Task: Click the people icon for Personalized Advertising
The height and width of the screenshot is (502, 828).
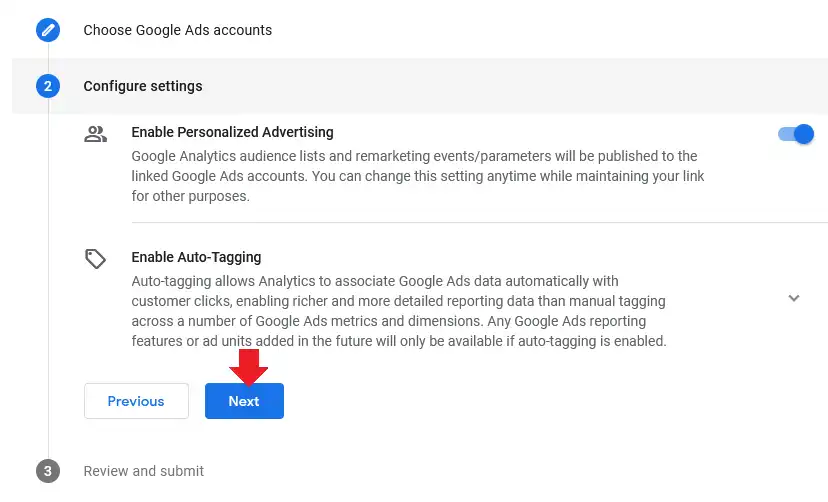Action: point(96,134)
